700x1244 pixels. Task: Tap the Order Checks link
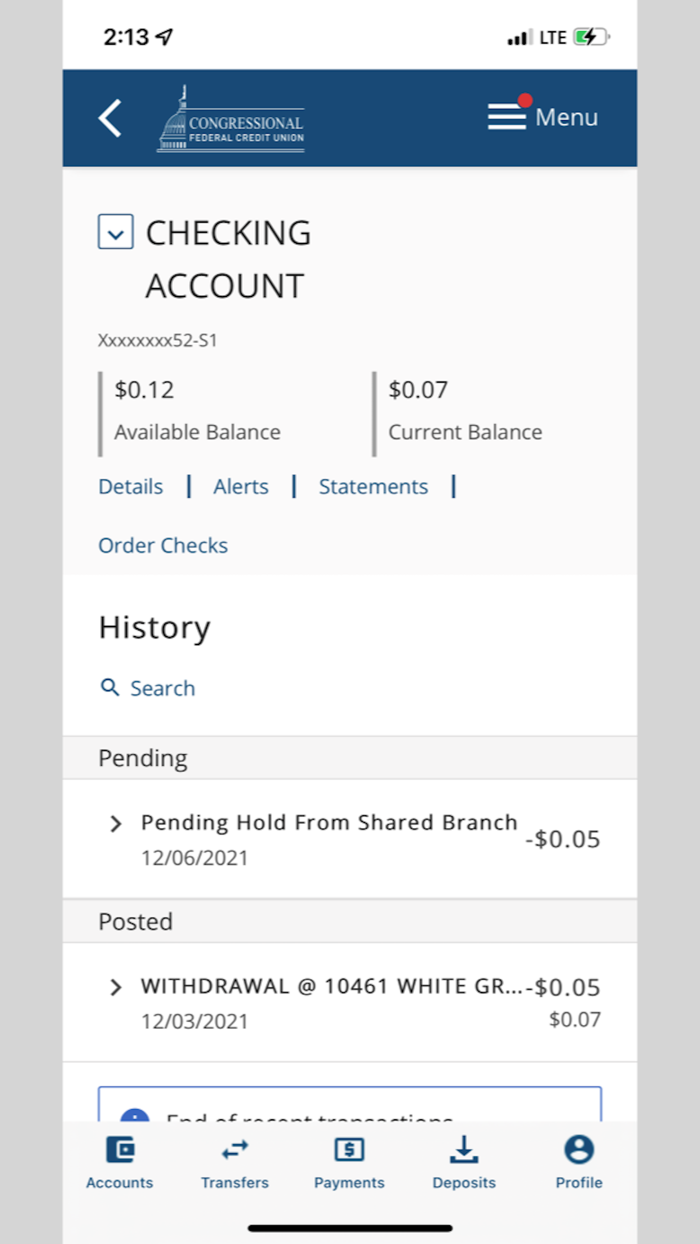tap(163, 546)
